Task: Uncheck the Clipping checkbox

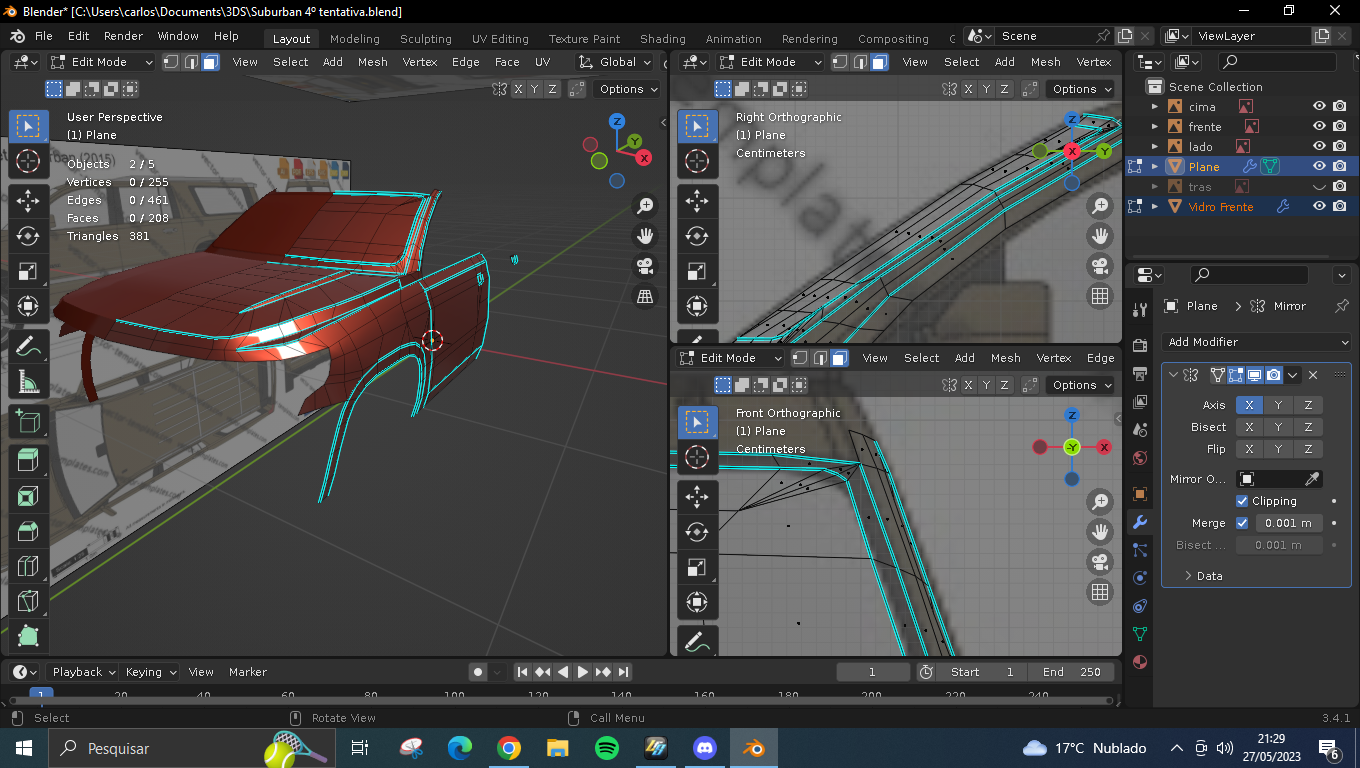Action: coord(1242,501)
